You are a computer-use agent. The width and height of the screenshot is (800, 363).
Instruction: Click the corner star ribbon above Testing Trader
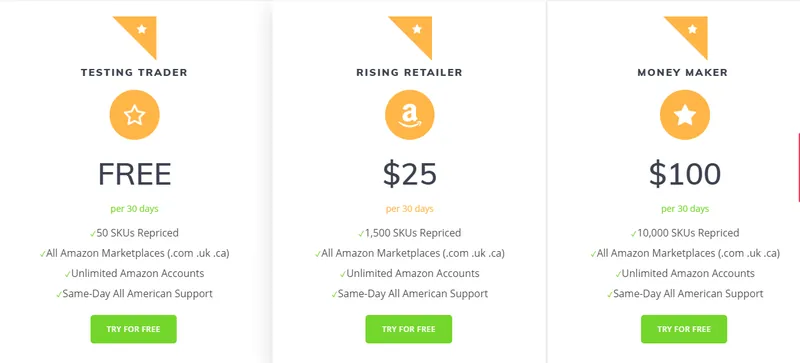tap(135, 38)
